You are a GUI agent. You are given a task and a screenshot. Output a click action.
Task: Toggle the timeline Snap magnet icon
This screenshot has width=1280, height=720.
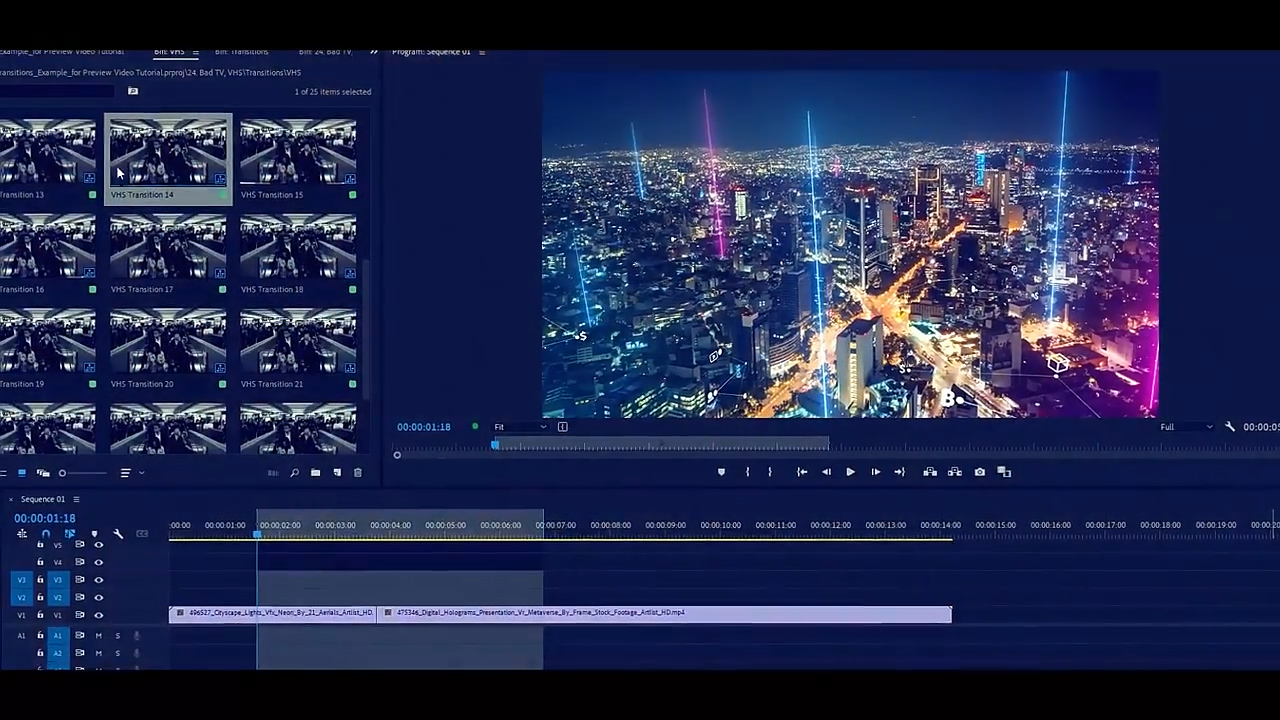45,534
